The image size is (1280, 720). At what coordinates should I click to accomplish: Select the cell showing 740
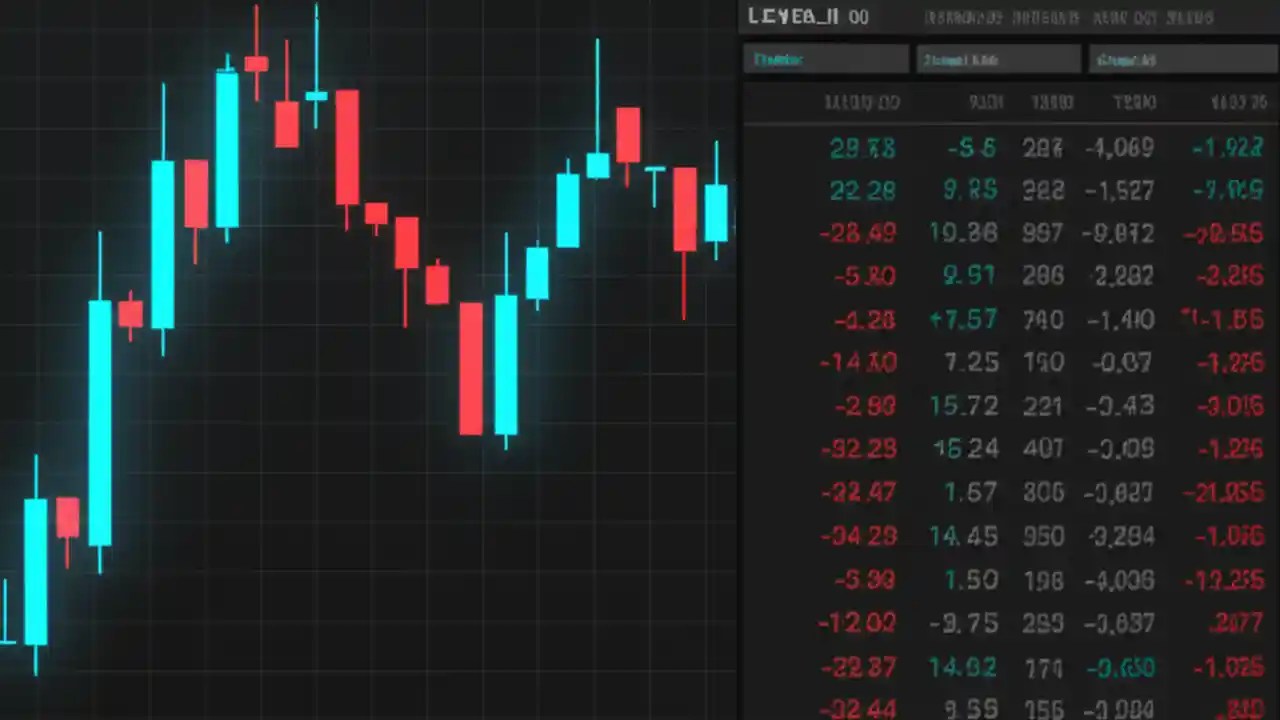(1043, 319)
